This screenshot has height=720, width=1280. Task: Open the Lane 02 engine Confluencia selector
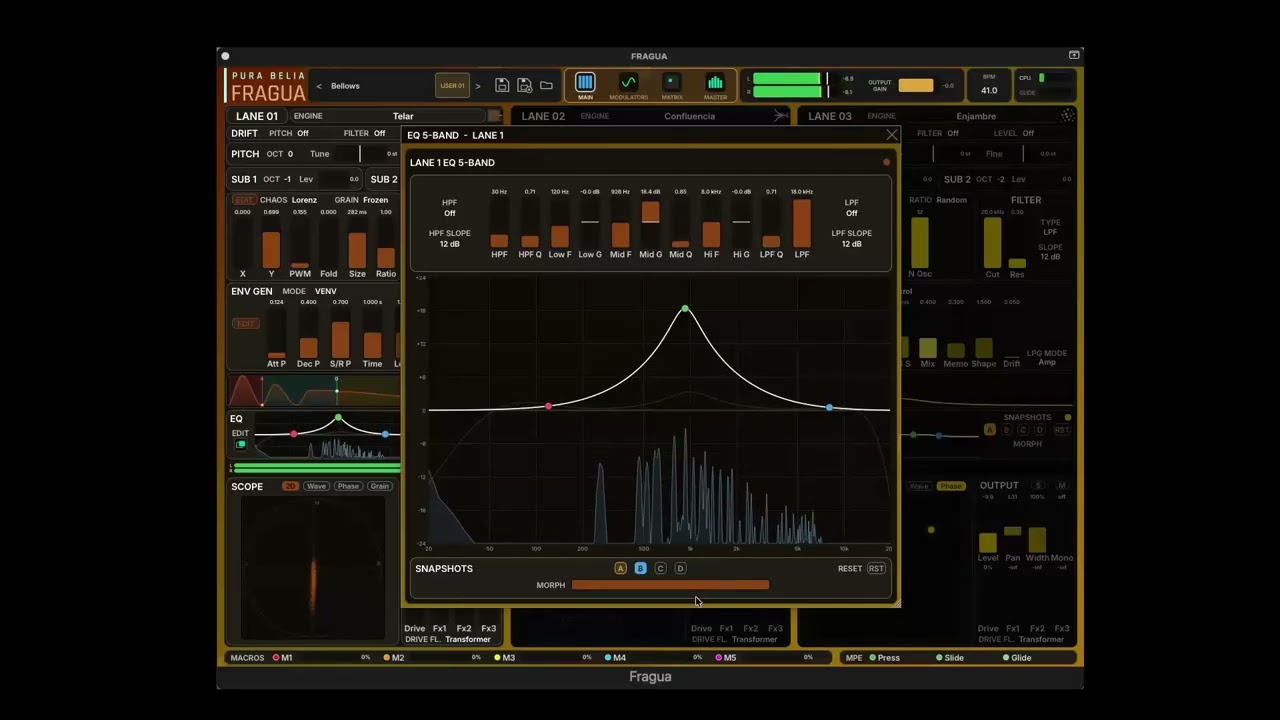coord(690,116)
